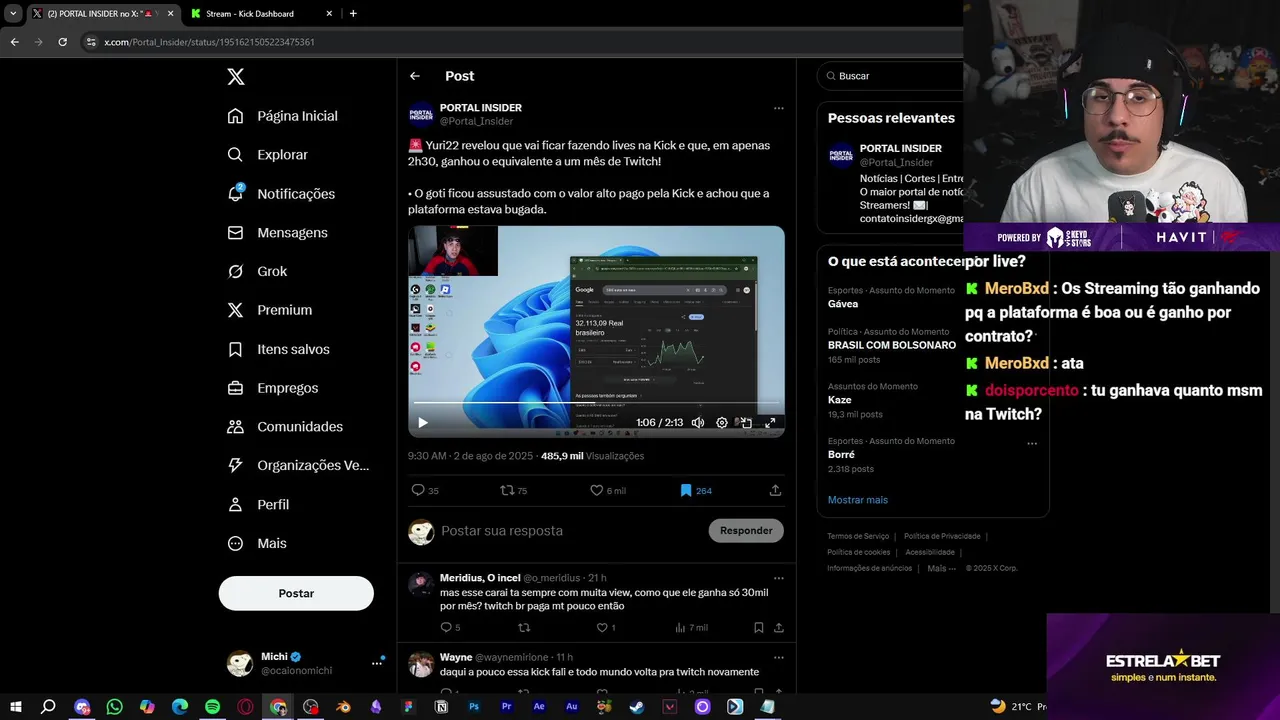Open the video settings gear
1280x720 pixels.
(x=722, y=423)
